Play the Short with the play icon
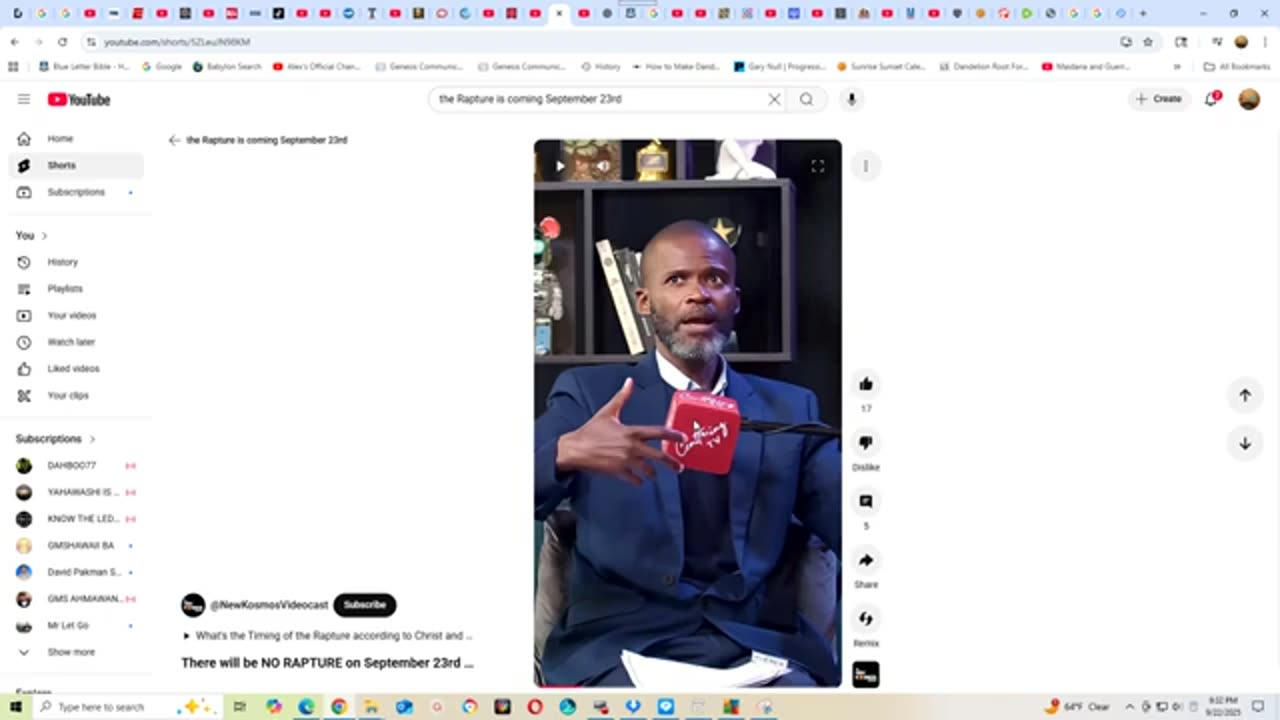1280x720 pixels. tap(560, 166)
